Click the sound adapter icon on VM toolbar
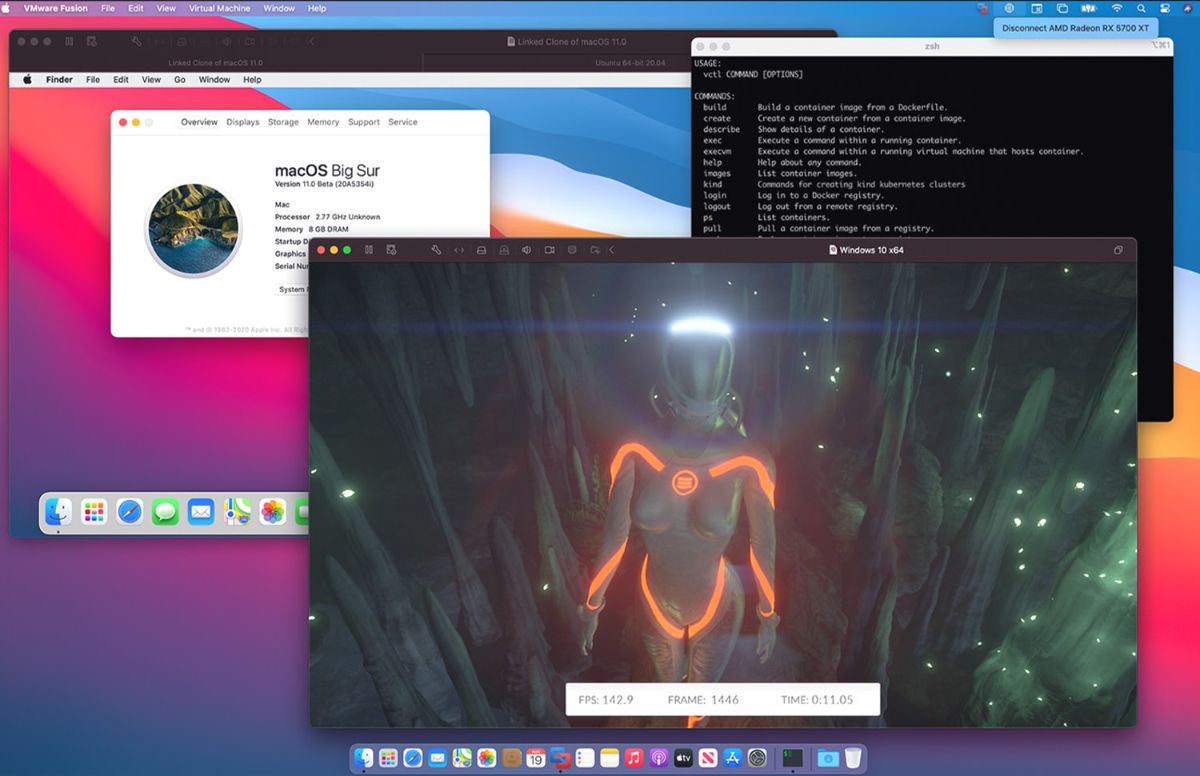 pos(525,250)
